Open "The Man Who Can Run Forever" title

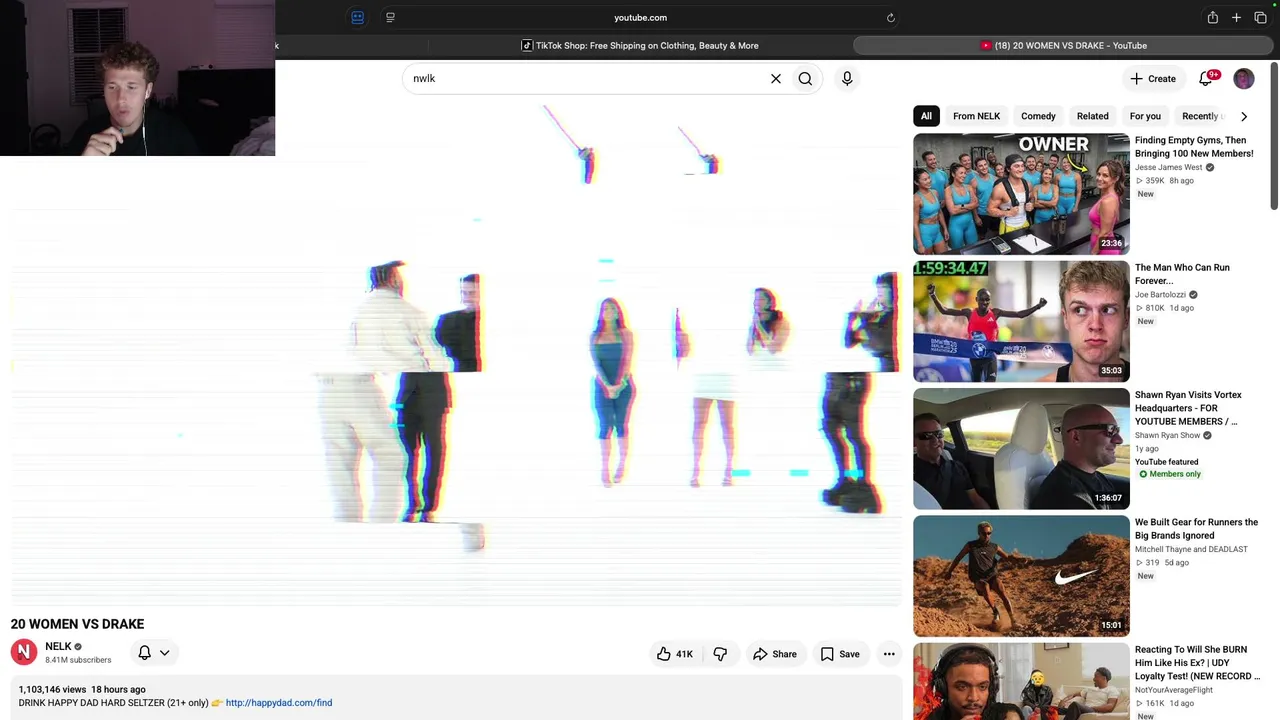[x=1182, y=274]
